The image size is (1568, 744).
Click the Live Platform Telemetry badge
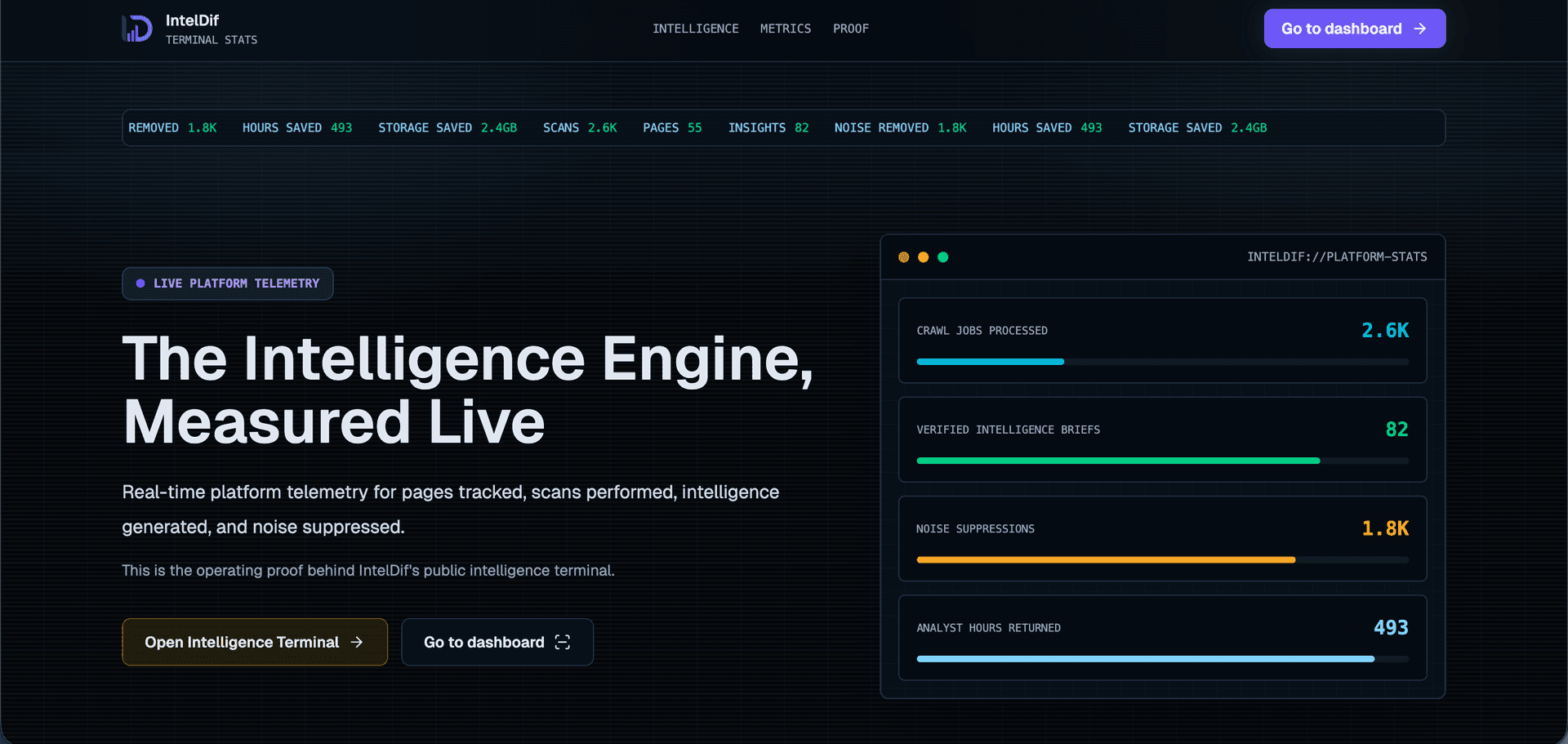pos(228,283)
